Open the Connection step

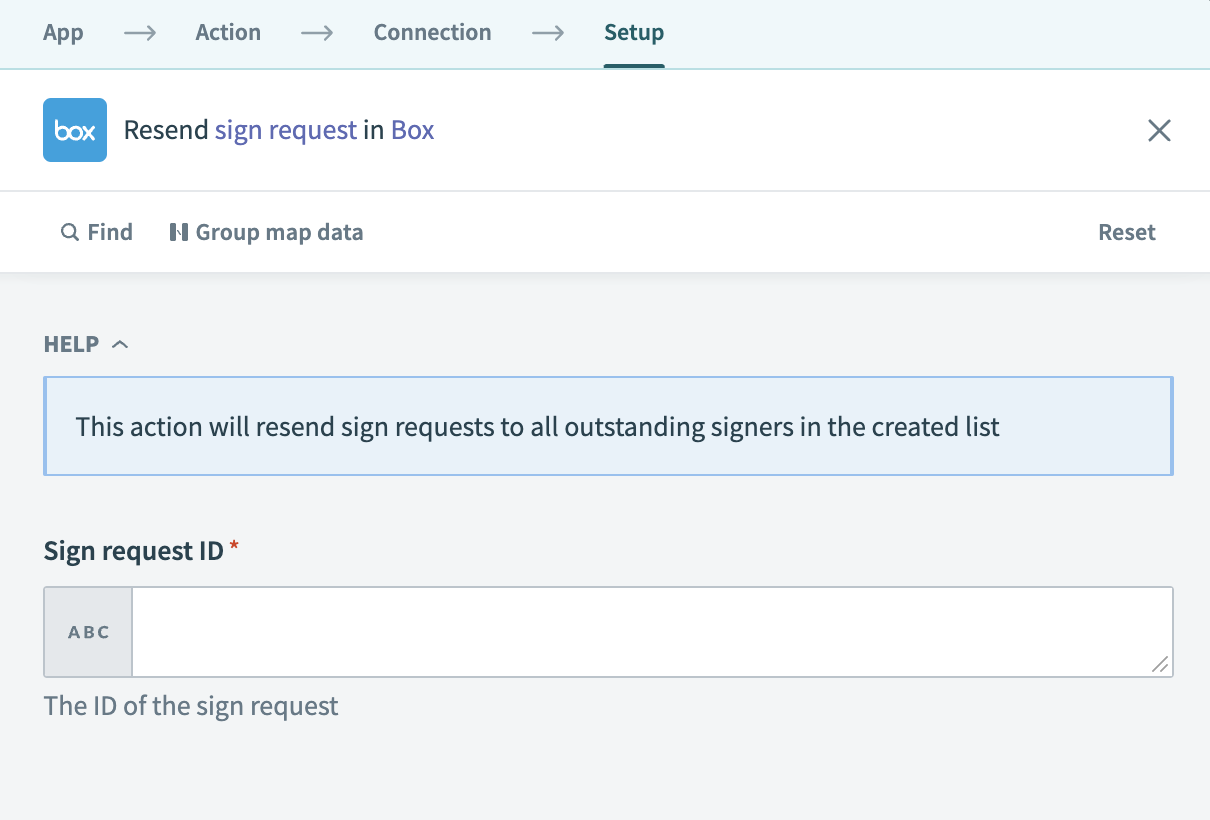[x=432, y=32]
